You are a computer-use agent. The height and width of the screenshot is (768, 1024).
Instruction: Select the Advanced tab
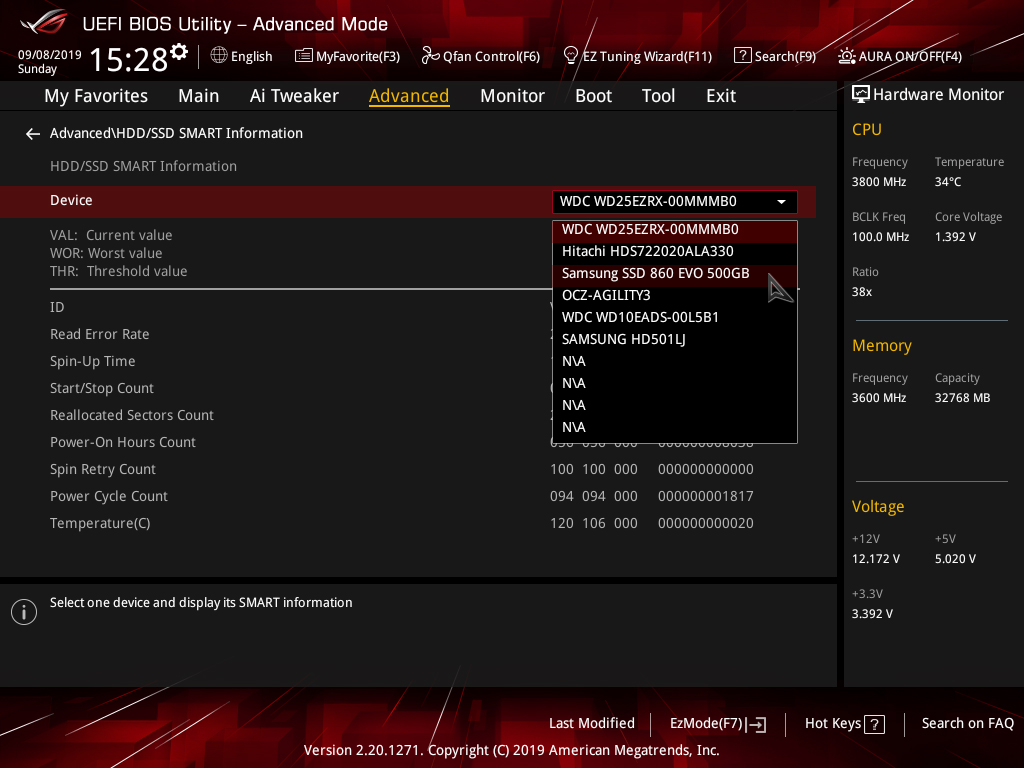tap(409, 96)
